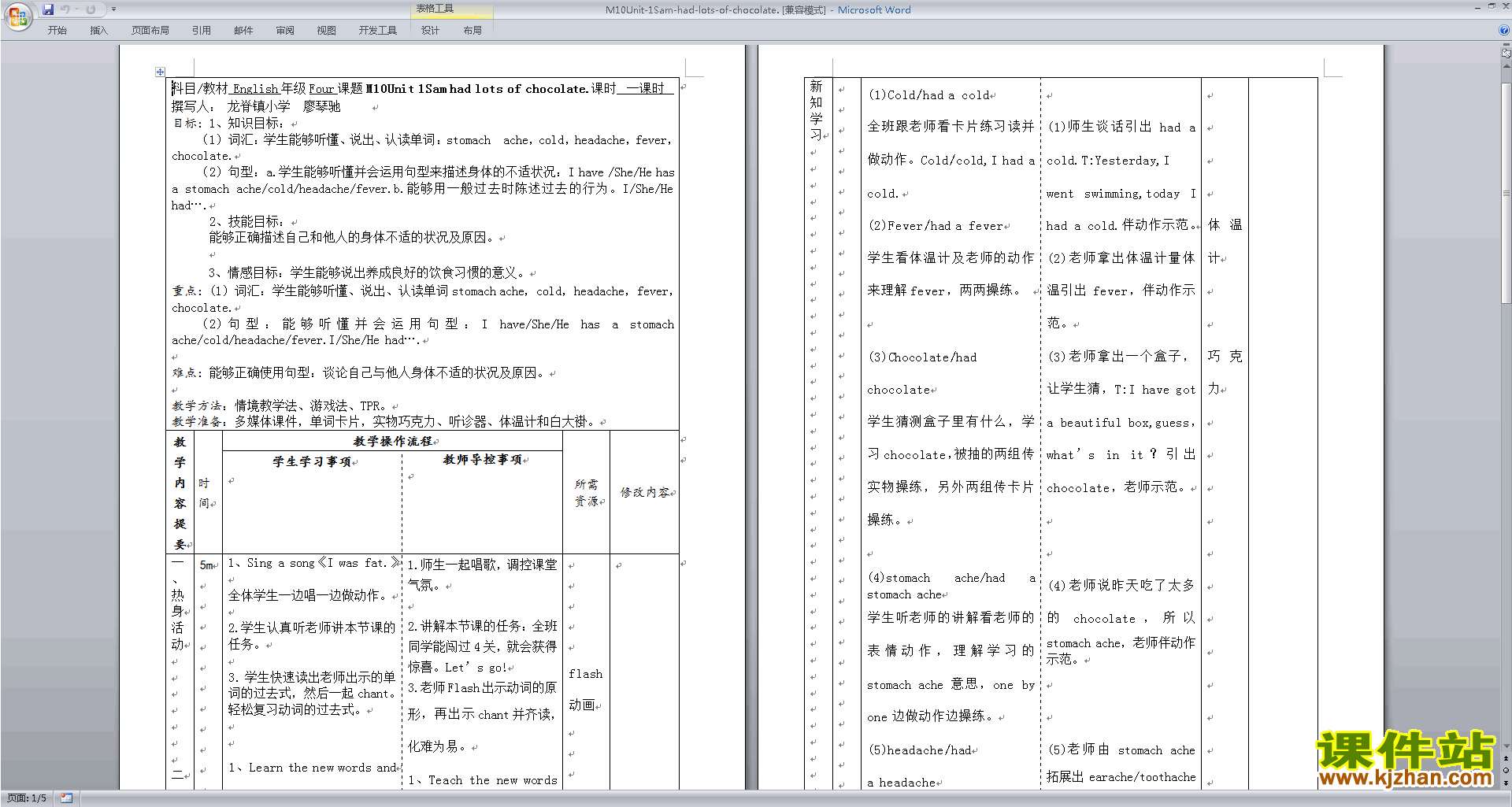1512x807 pixels.
Task: Click '(3)Chocolate/had' text on page two
Action: click(x=922, y=357)
